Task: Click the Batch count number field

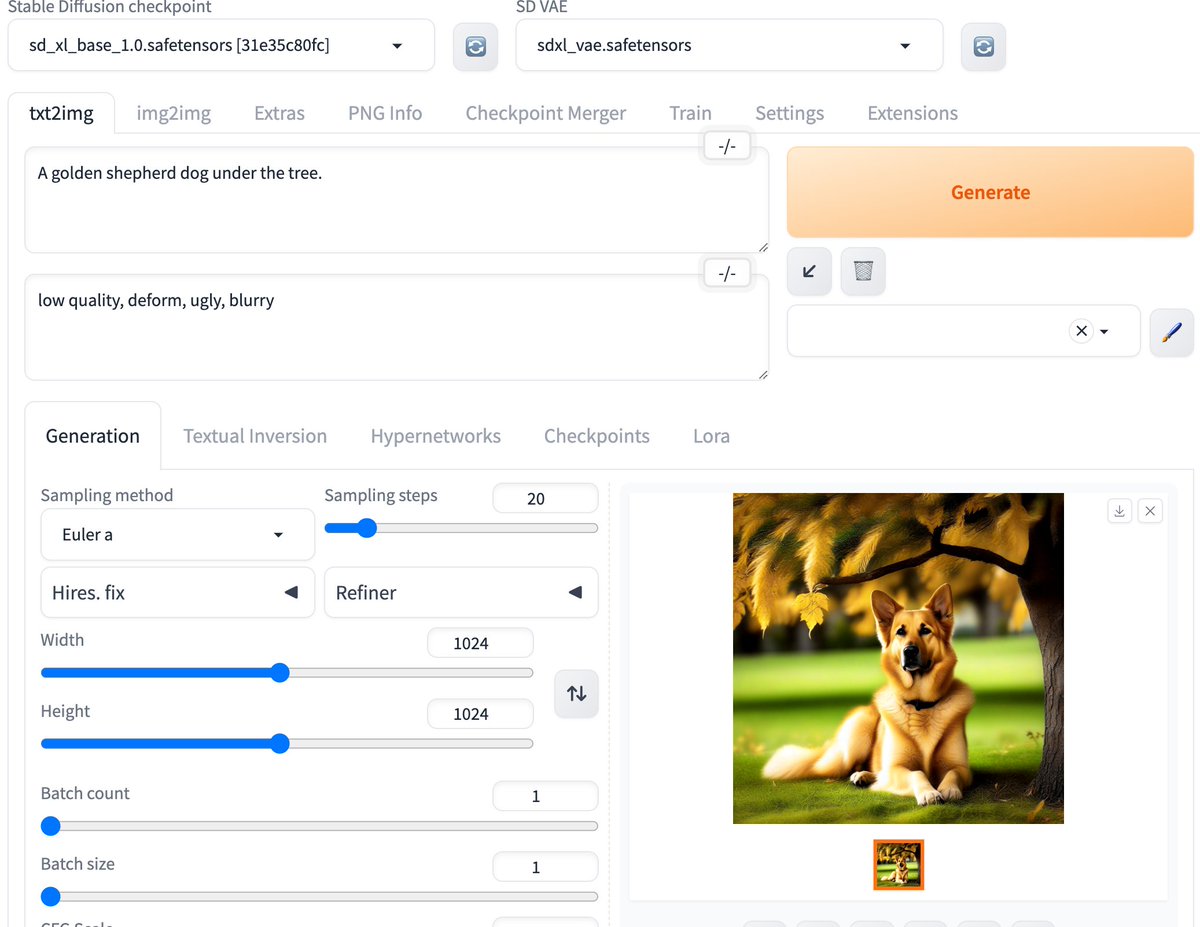Action: point(545,796)
